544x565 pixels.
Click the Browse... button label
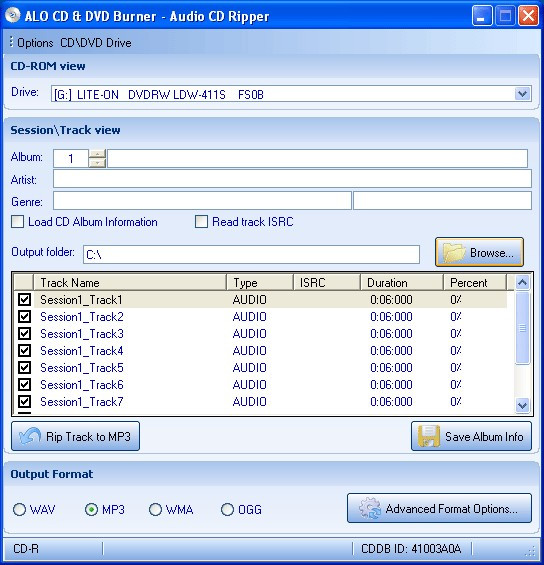[x=492, y=253]
